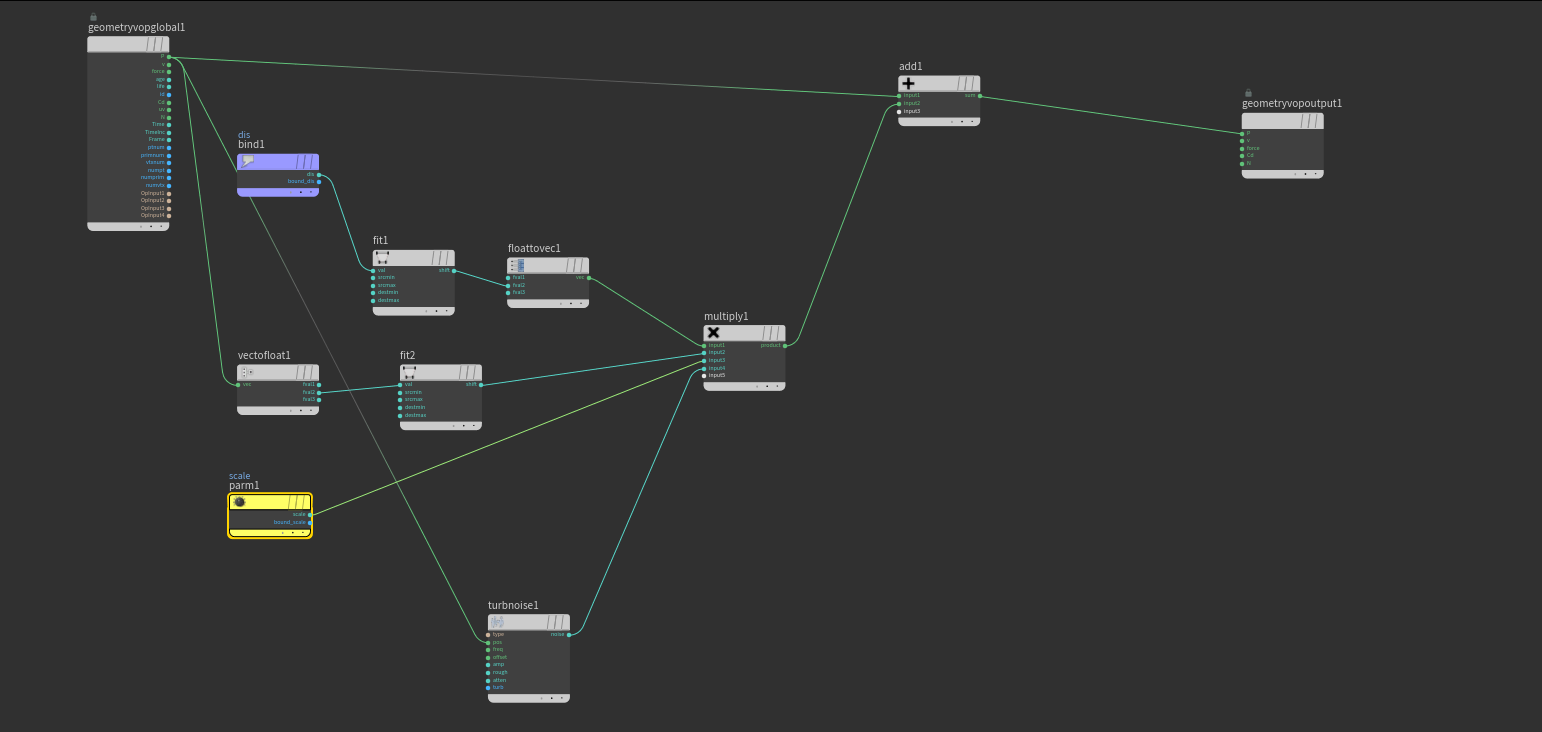Screen dimensions: 1542x732
Task: Expand detail dots on multiply1 footer
Action: [x=767, y=386]
